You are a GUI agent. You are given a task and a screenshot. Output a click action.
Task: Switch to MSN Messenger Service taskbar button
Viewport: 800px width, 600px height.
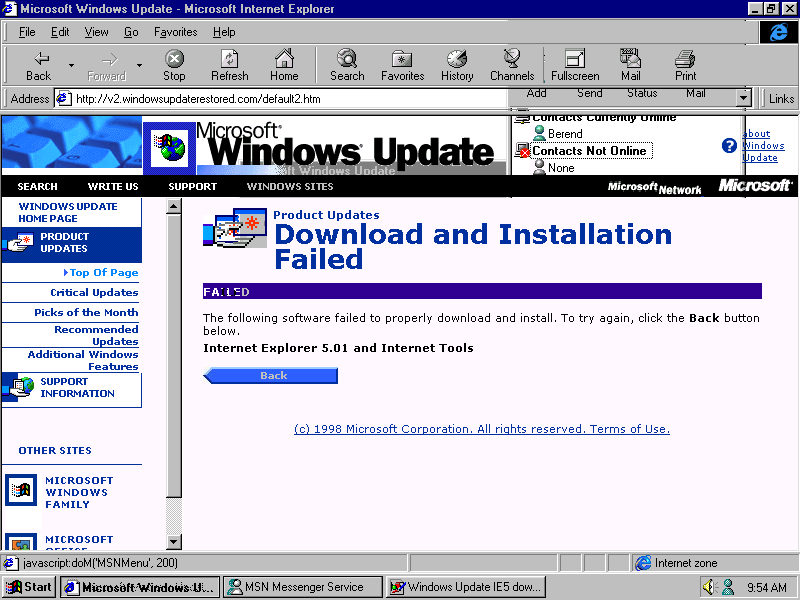coord(302,587)
